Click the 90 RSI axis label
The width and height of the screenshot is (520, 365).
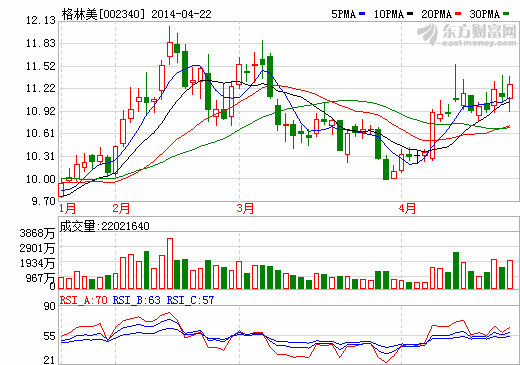coord(50,306)
